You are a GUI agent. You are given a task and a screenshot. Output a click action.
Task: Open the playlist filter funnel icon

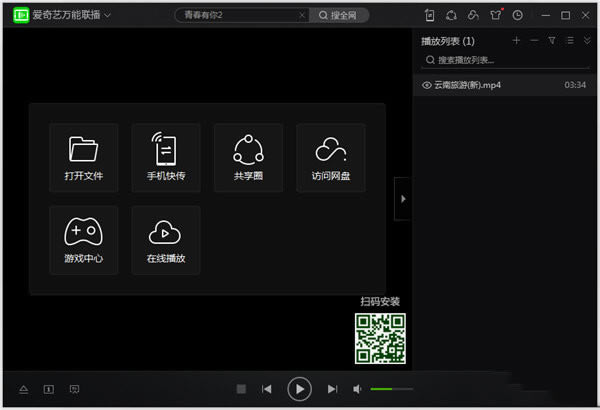(x=552, y=40)
